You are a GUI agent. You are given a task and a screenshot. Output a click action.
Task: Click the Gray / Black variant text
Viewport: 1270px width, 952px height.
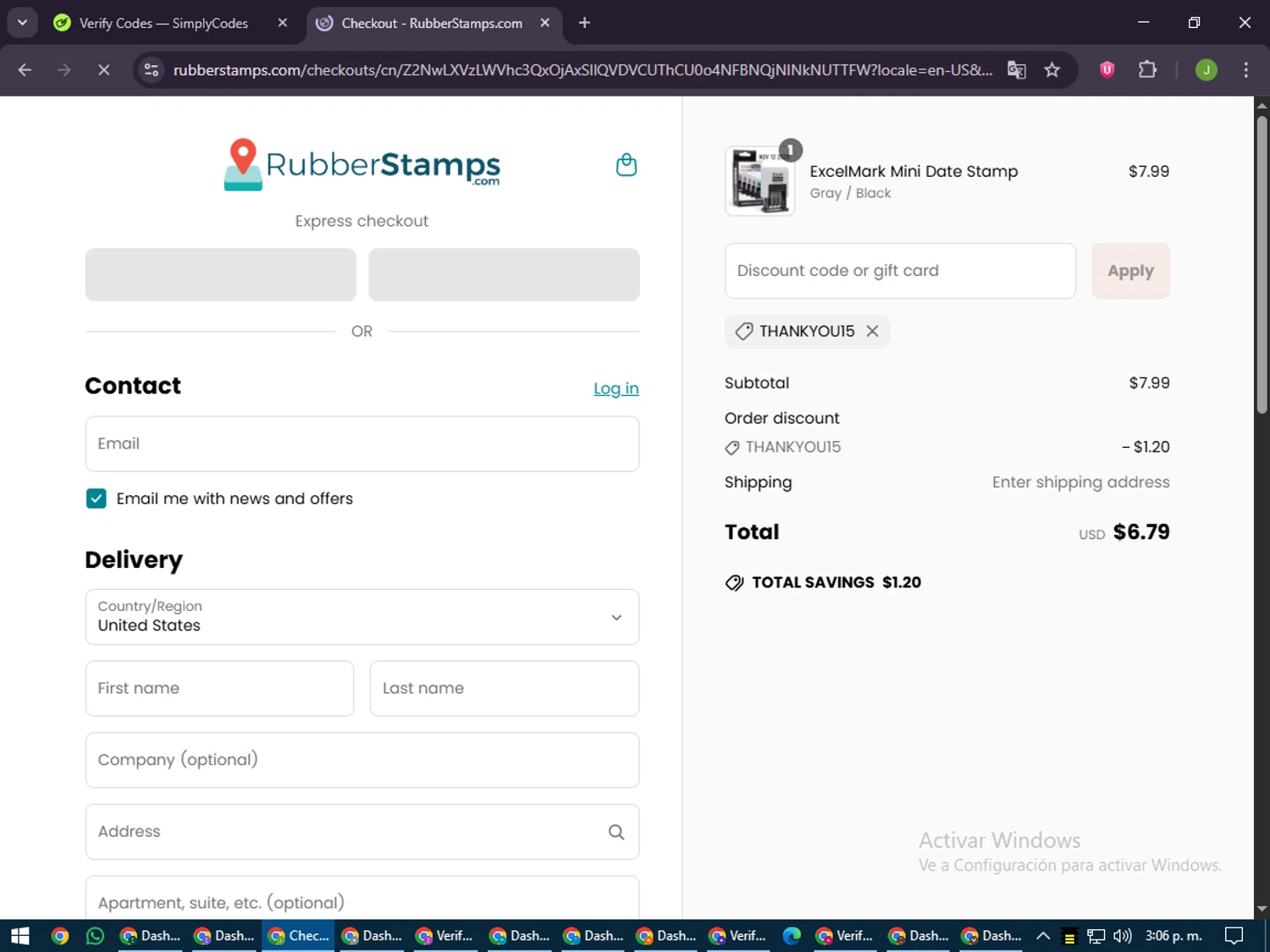click(850, 193)
